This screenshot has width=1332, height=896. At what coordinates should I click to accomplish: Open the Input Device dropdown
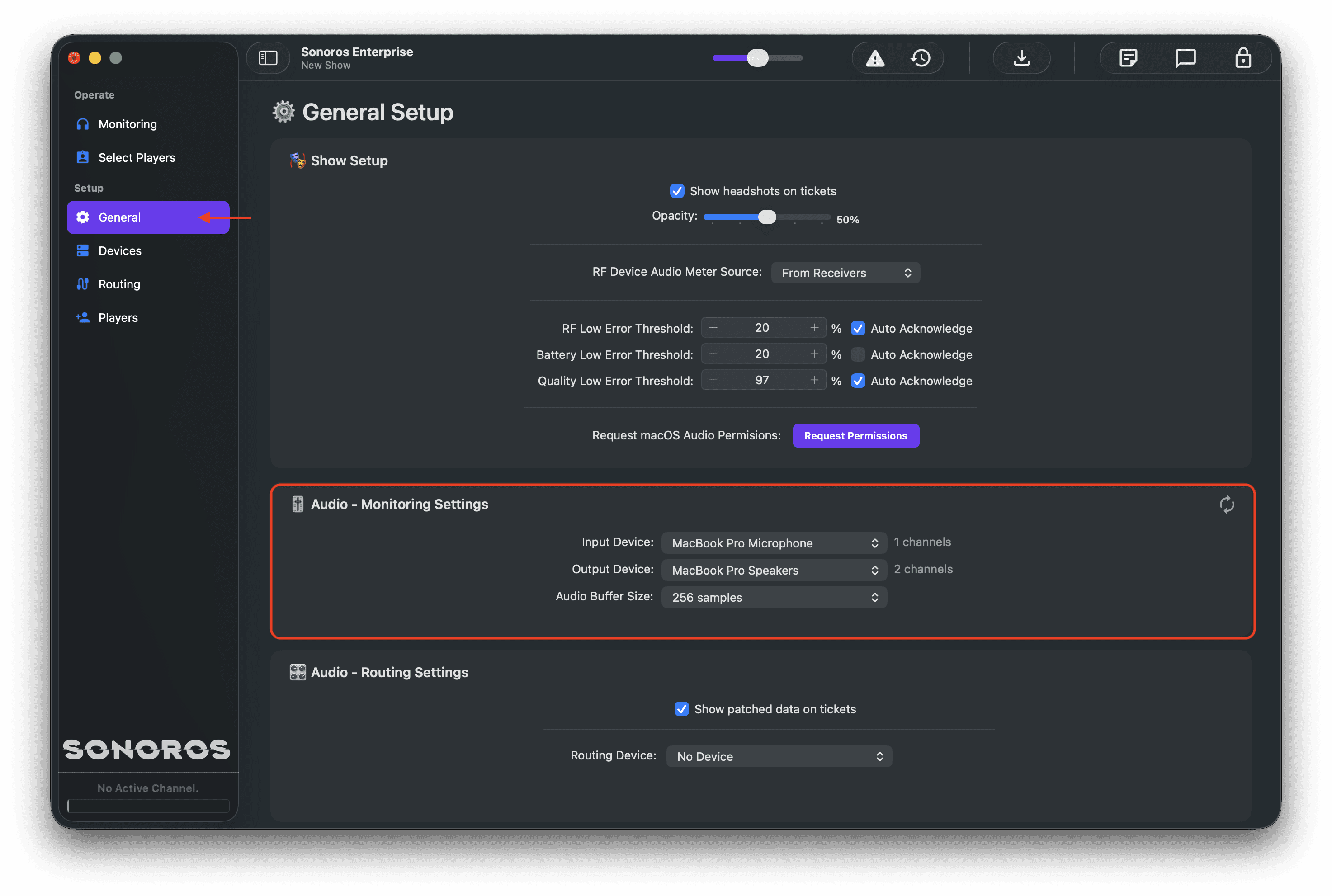pos(774,543)
